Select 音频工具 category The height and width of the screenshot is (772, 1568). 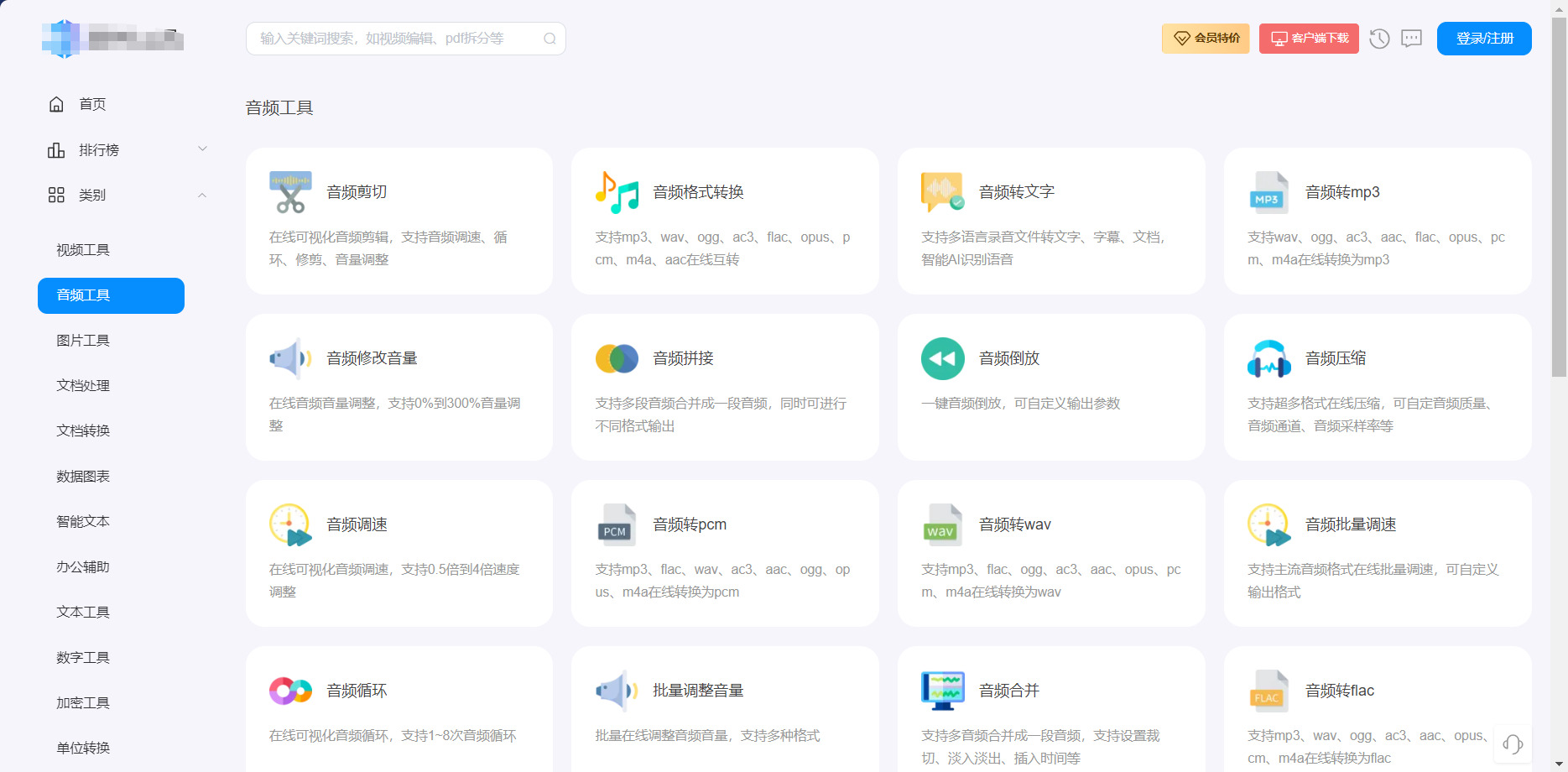pos(111,295)
